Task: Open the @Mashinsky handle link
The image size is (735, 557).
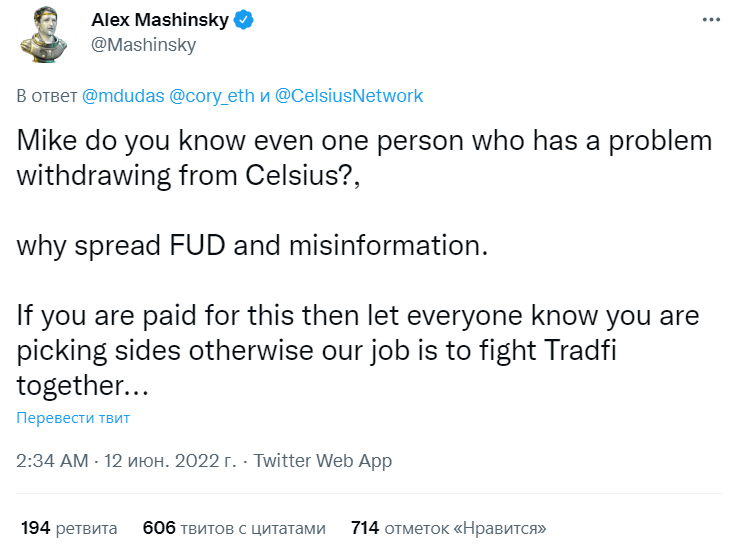Action: point(144,45)
